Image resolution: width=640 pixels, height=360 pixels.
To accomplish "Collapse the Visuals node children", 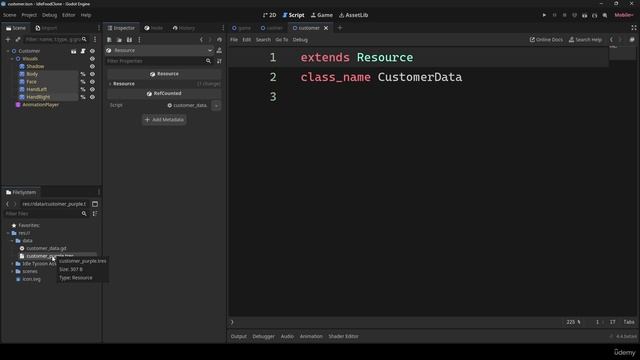I will pyautogui.click(x=12, y=59).
